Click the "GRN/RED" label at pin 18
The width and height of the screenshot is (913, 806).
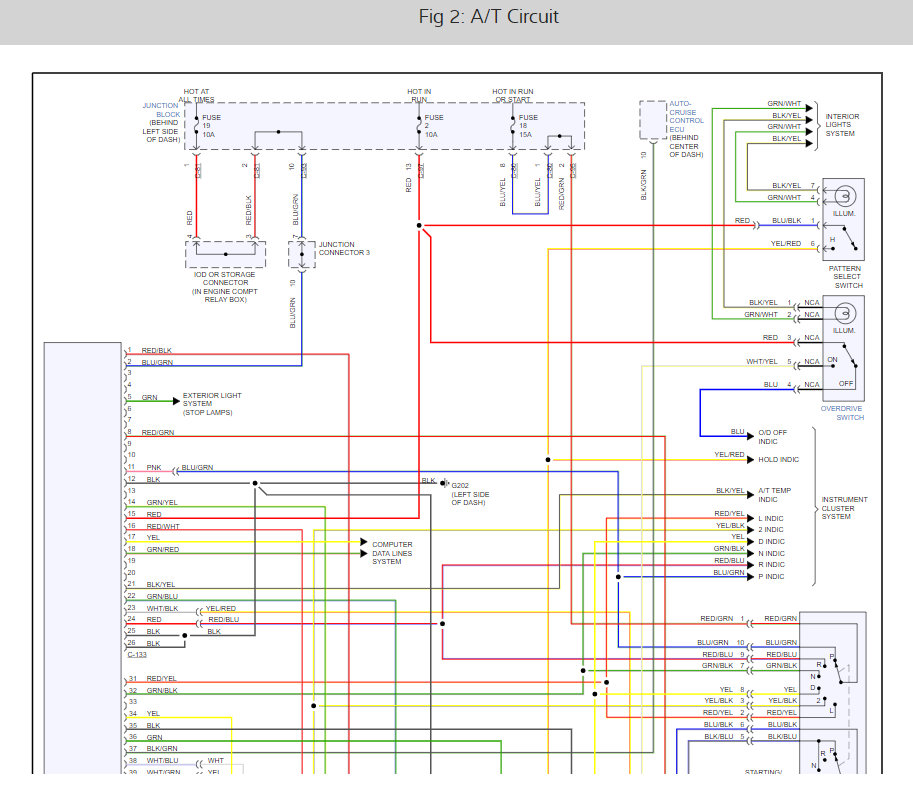click(x=162, y=549)
